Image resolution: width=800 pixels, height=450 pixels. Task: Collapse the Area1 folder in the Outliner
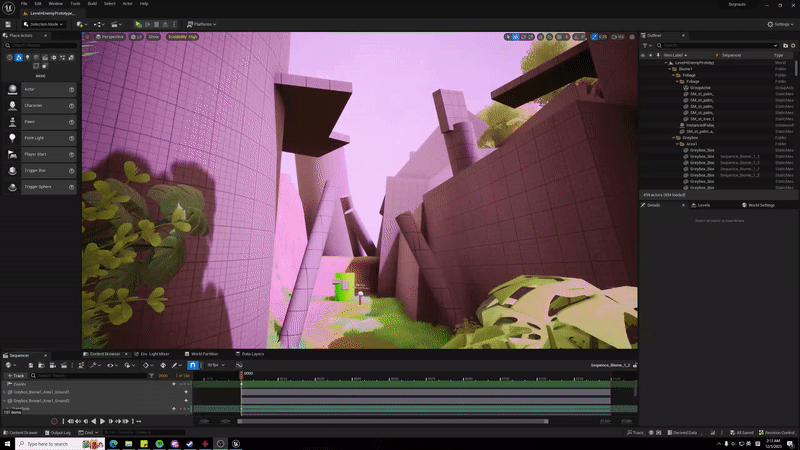coord(678,144)
